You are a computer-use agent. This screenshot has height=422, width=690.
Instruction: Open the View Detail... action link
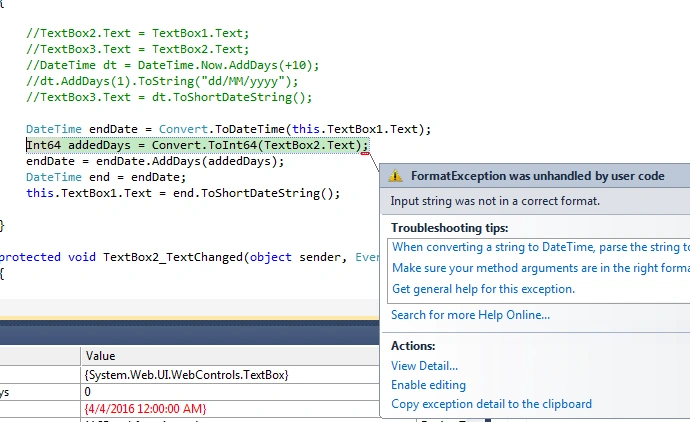424,366
